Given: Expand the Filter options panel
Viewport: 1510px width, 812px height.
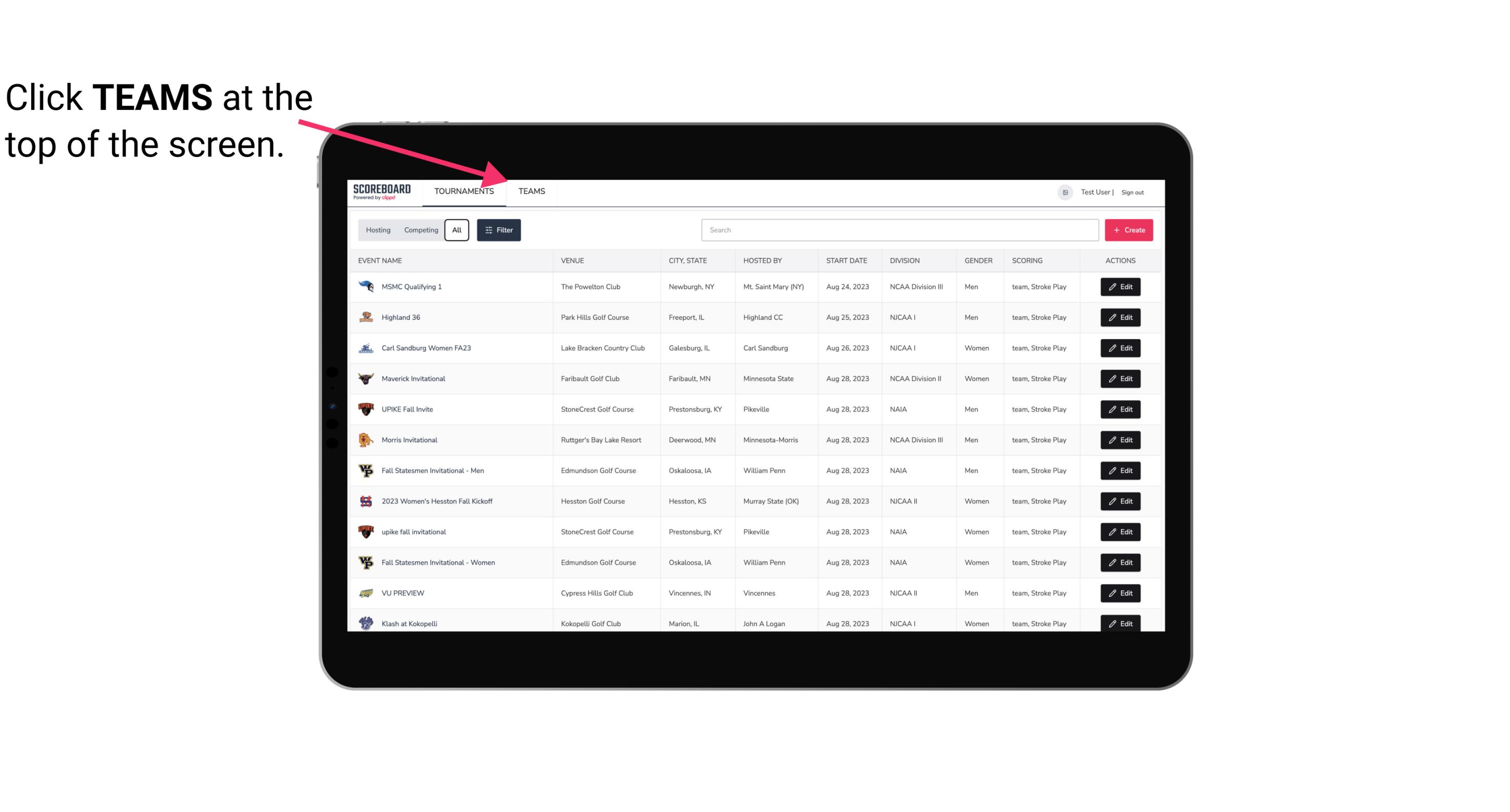Looking at the screenshot, I should pyautogui.click(x=499, y=229).
